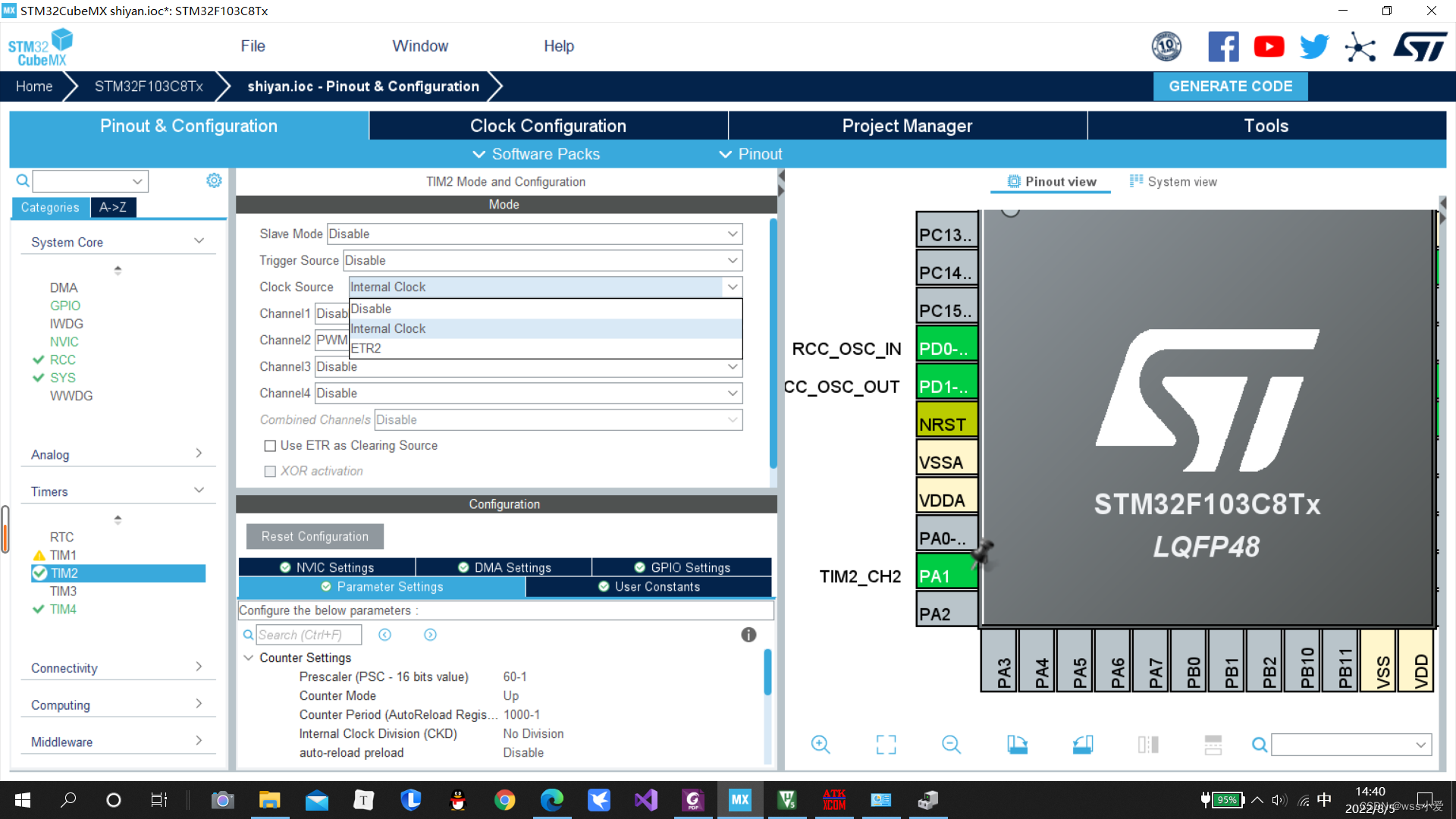Open NVIC Settings tab
Screen dimensions: 1456x819
point(327,567)
